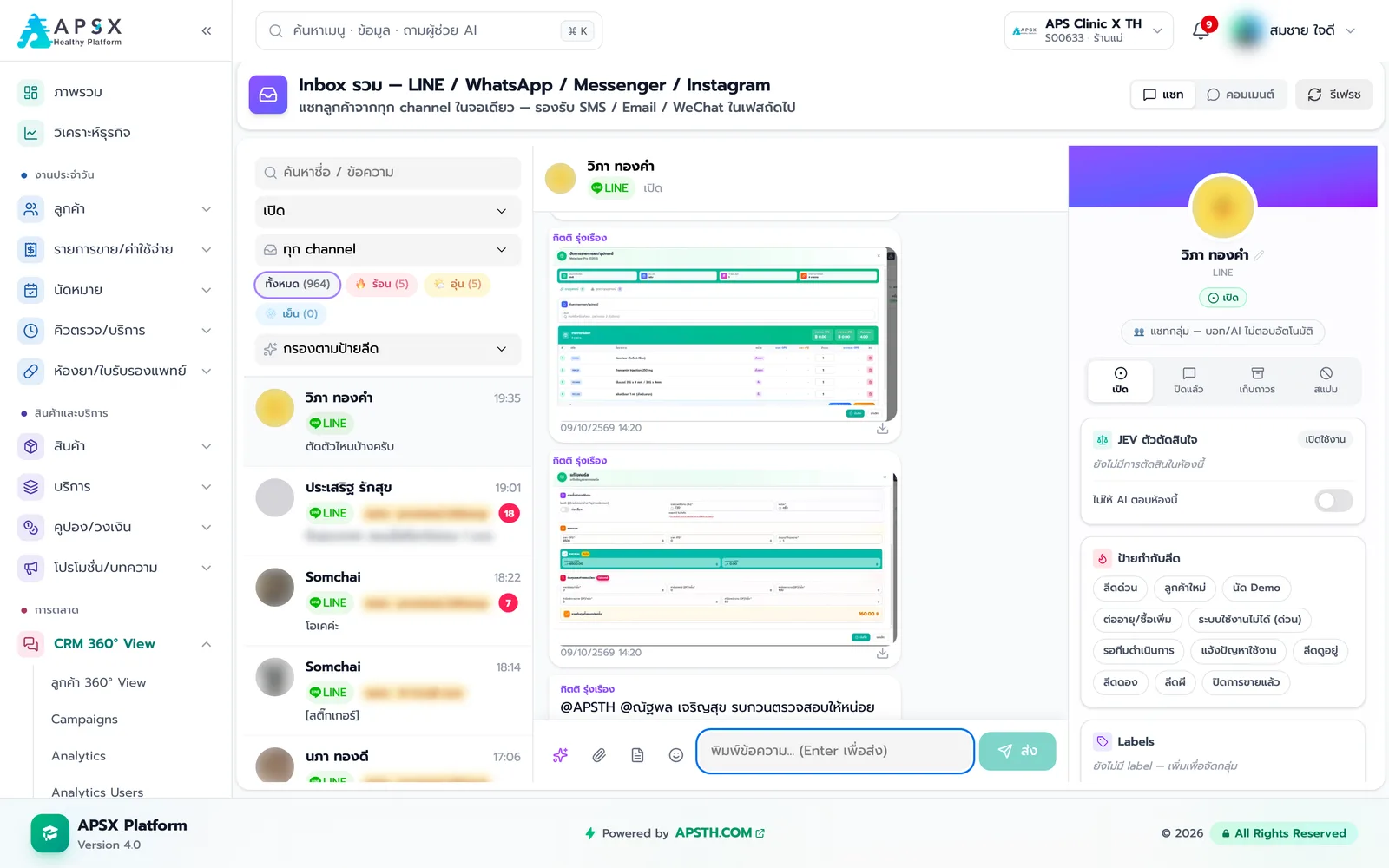The width and height of the screenshot is (1389, 868).
Task: Click the ห้องยา/ใบรับรองแพทย์ pill icon
Action: (31, 371)
